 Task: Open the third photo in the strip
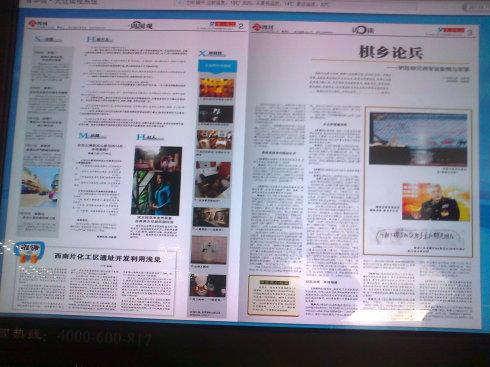click(x=214, y=139)
